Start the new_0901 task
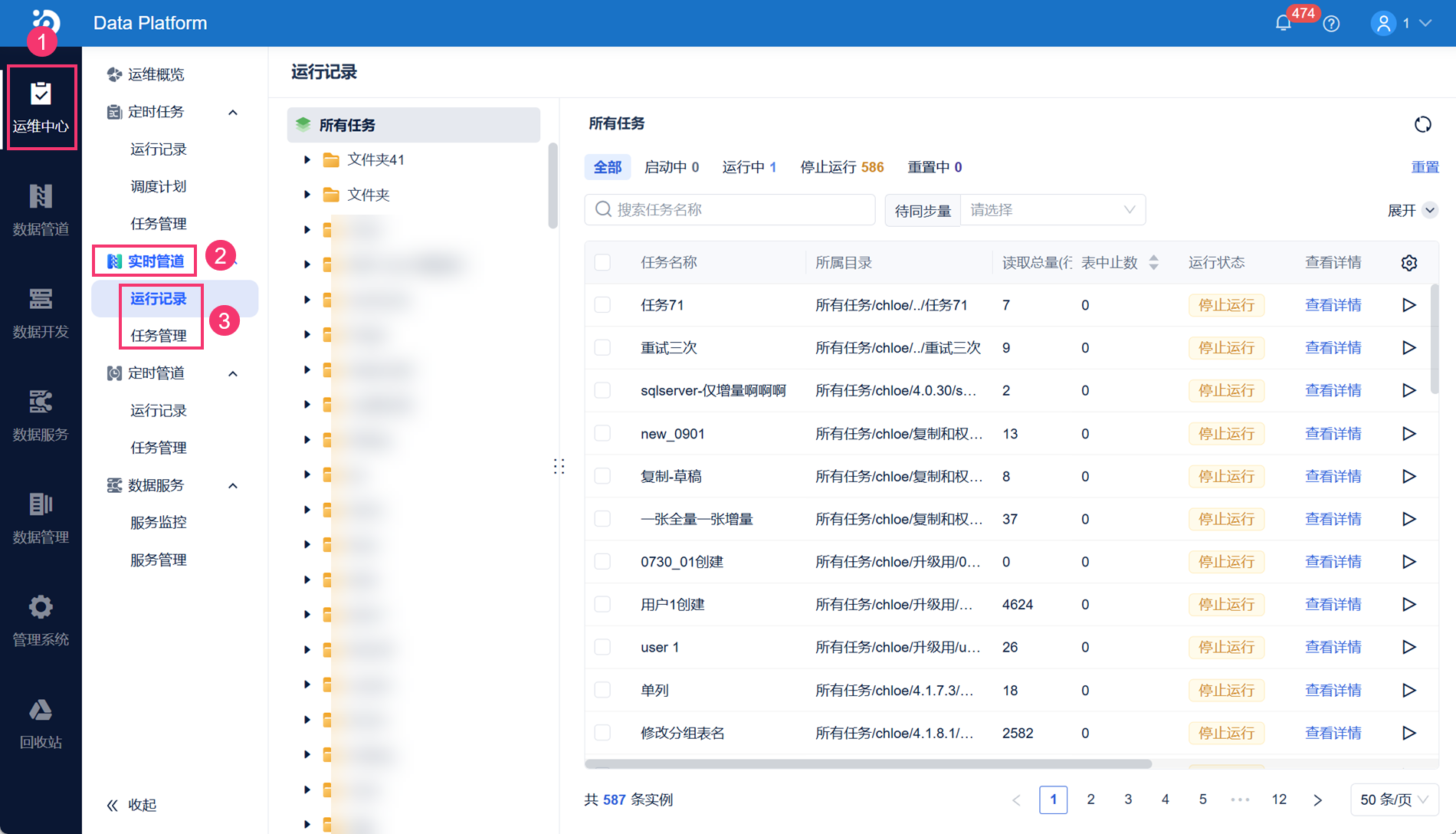 [1408, 433]
